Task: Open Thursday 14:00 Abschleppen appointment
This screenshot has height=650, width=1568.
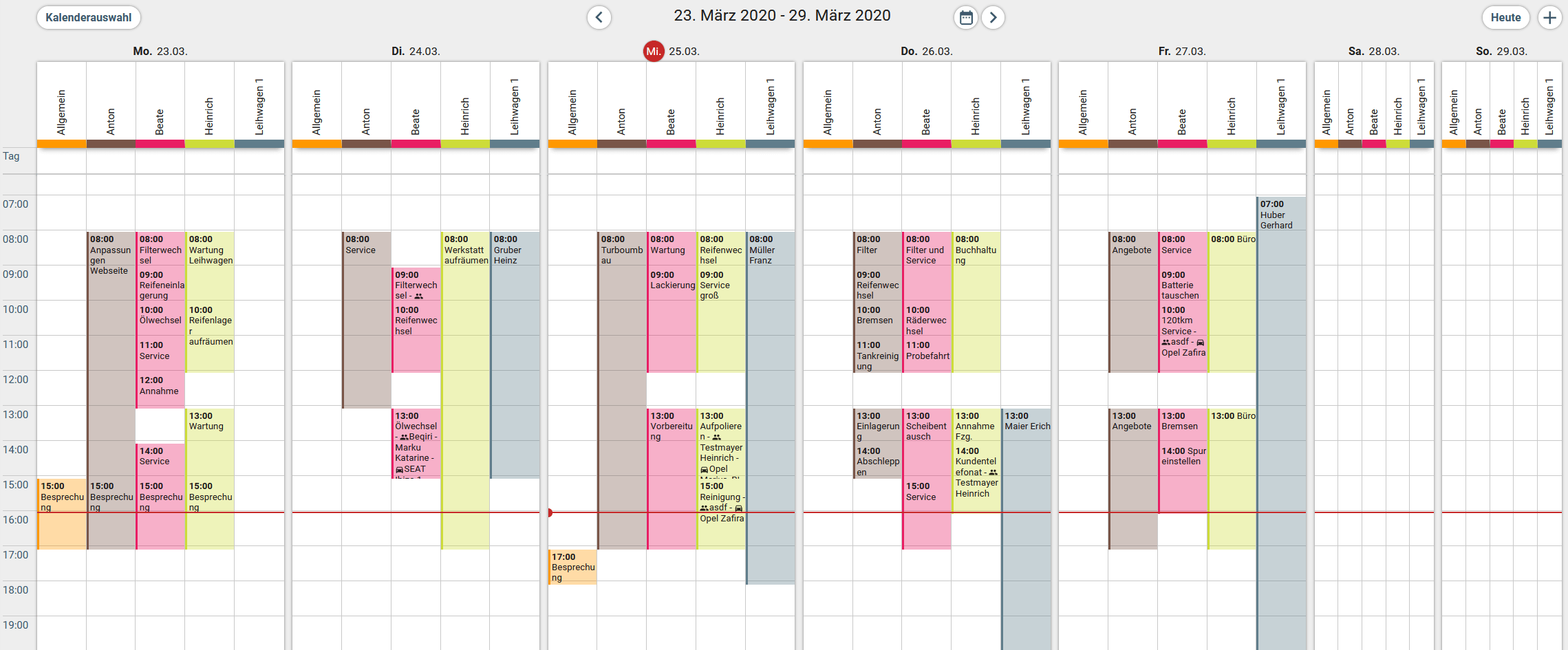Action: (x=877, y=461)
